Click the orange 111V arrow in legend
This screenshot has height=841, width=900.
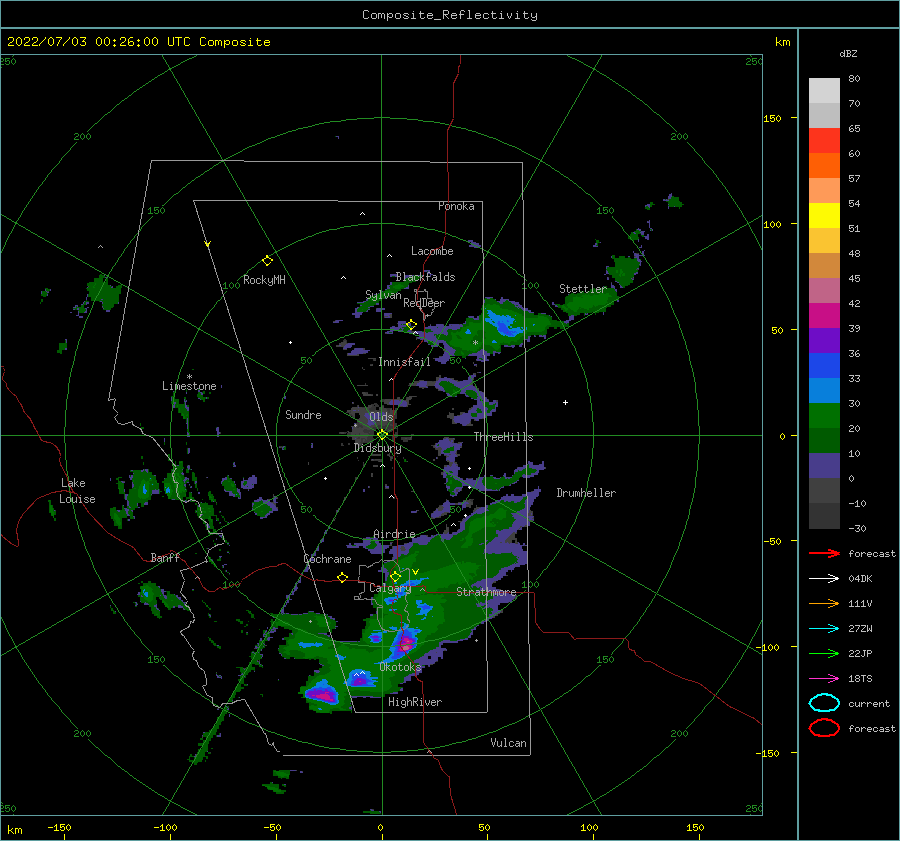point(824,603)
